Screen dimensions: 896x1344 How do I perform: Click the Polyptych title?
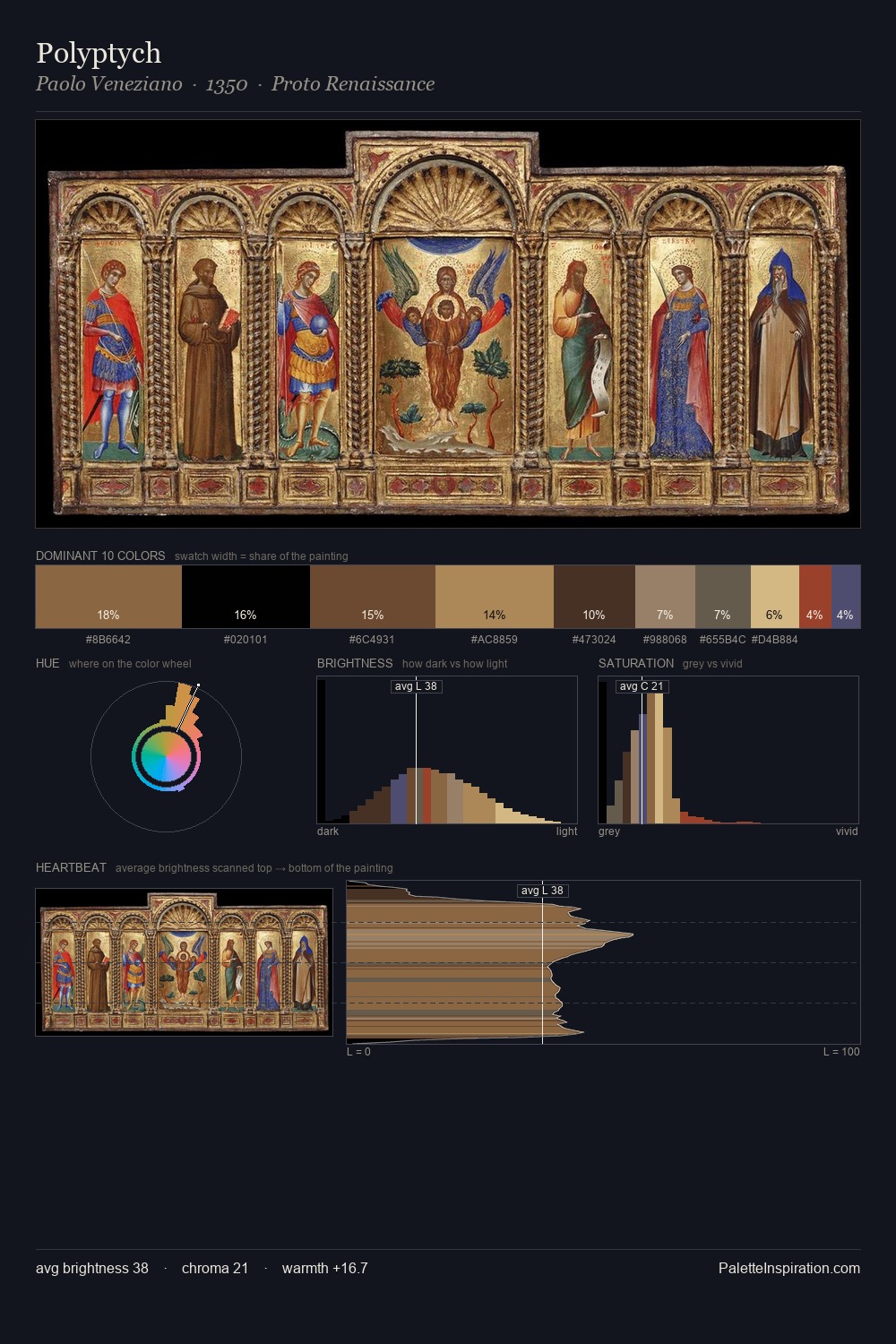99,53
